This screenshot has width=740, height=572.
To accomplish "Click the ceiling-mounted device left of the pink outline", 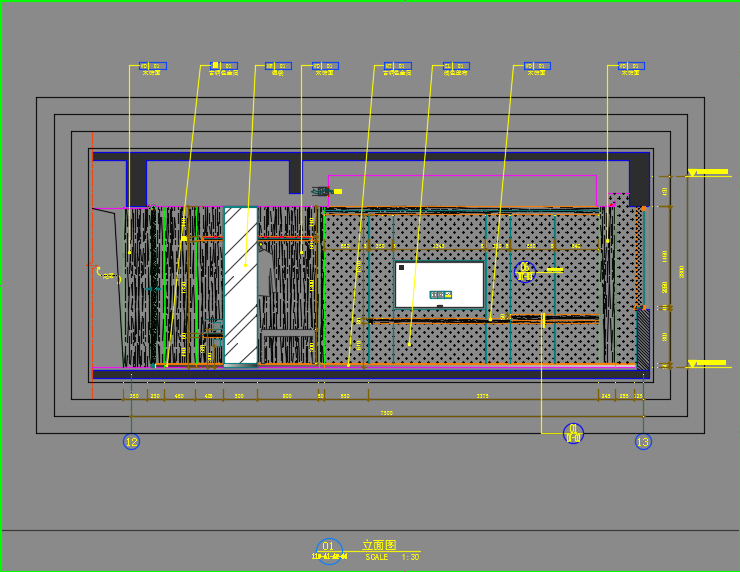I will click(321, 190).
